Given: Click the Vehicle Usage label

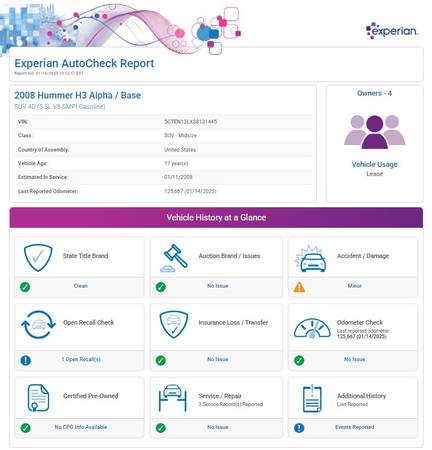Looking at the screenshot, I should [374, 164].
